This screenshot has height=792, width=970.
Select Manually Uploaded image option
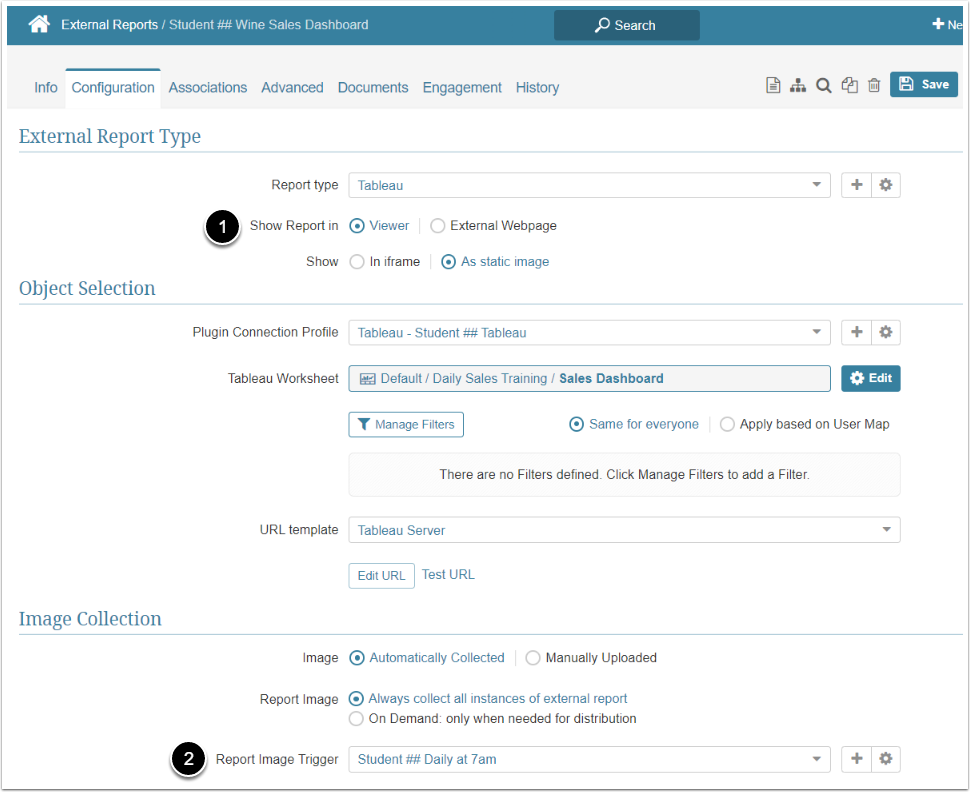pos(533,658)
